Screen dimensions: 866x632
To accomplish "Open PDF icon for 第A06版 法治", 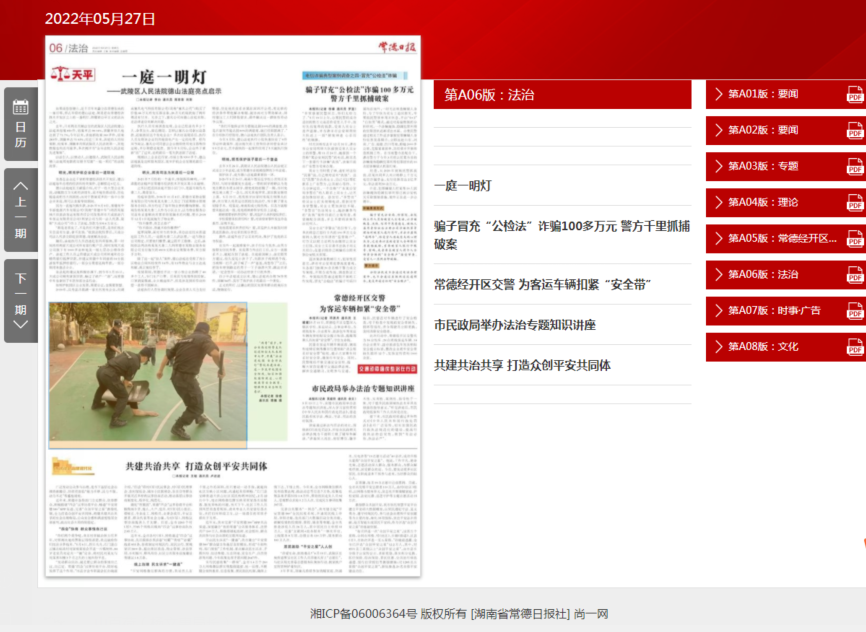I will point(855,275).
